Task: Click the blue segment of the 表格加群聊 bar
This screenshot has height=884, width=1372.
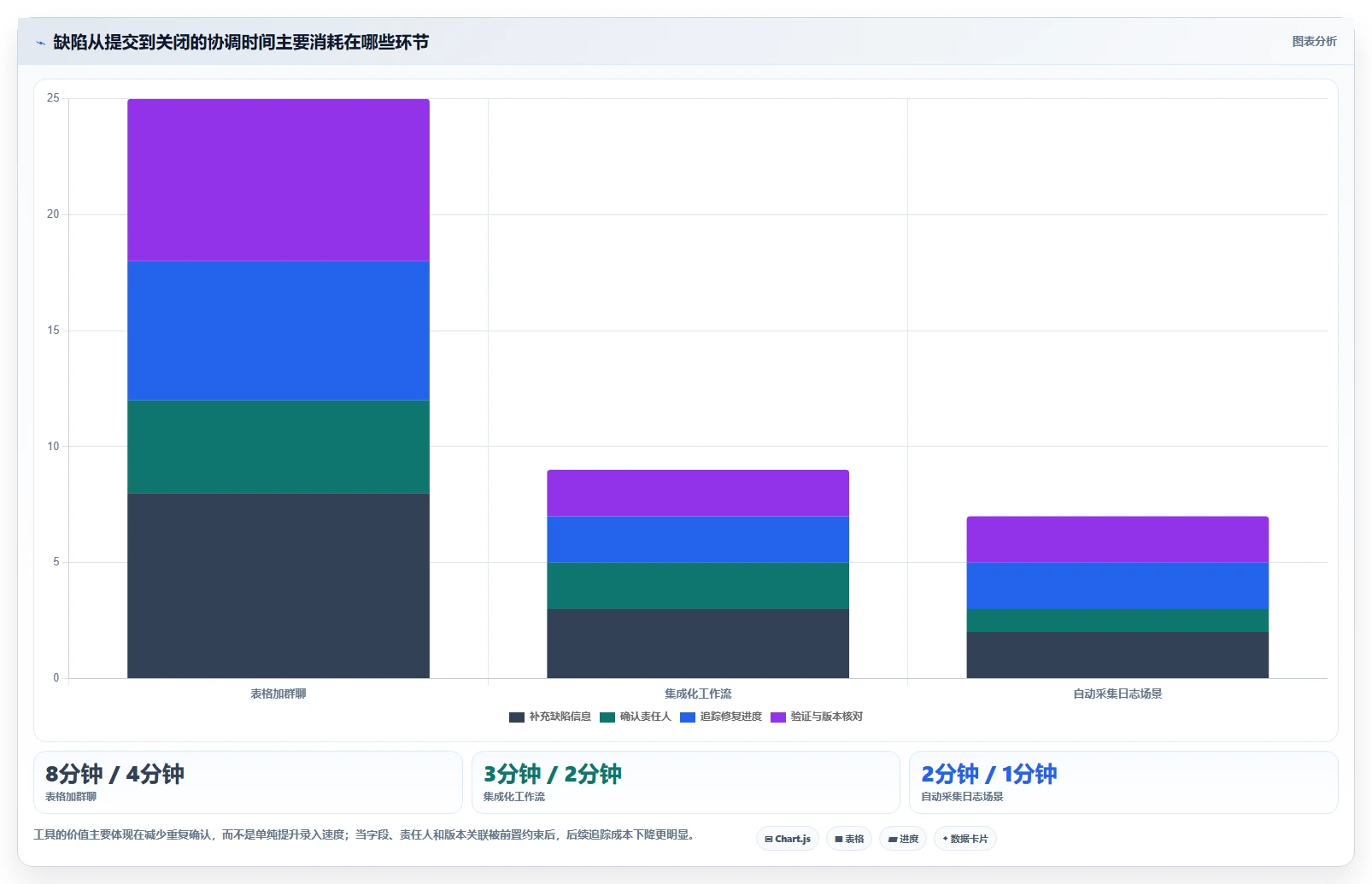Action: click(x=279, y=331)
